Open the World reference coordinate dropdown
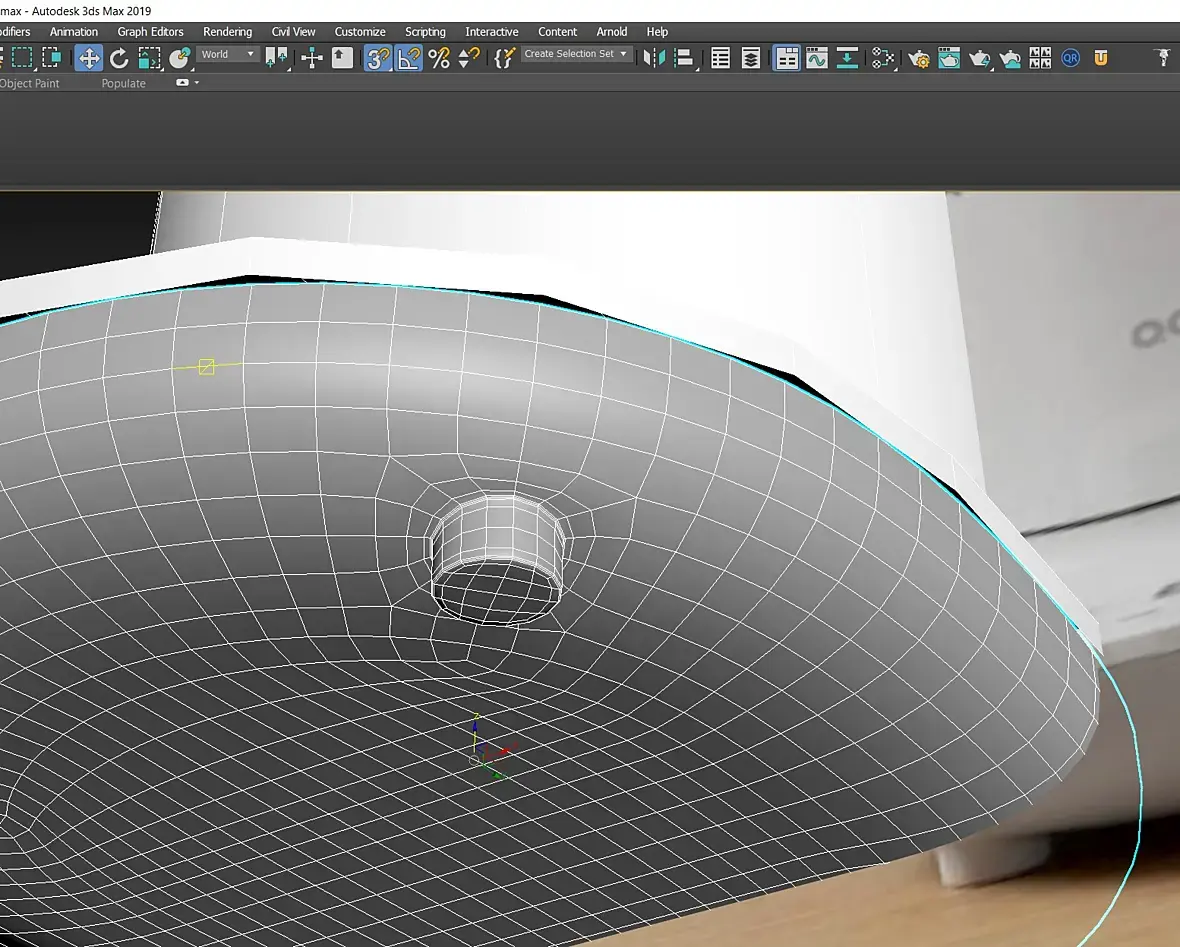The height and width of the screenshot is (947, 1180). [228, 54]
